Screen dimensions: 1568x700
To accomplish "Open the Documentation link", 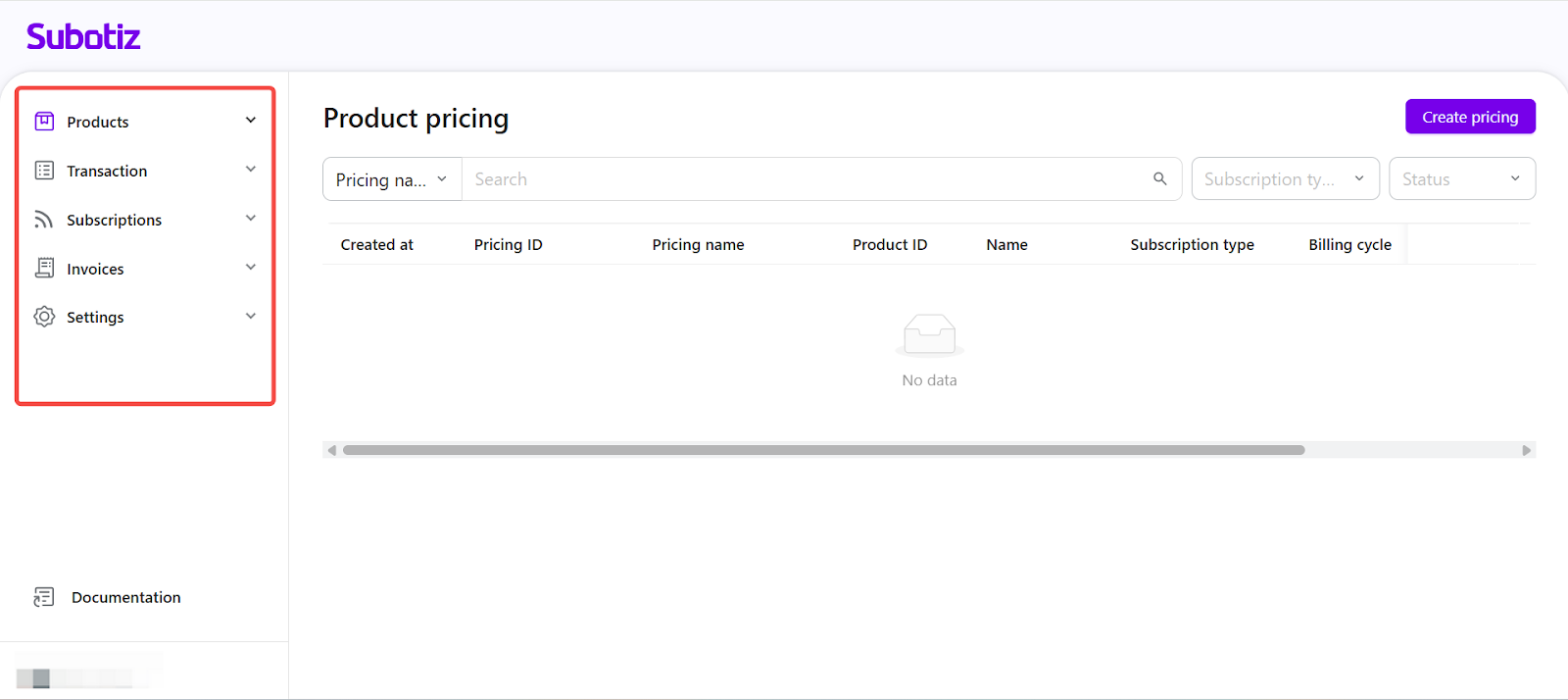I will pyautogui.click(x=125, y=597).
